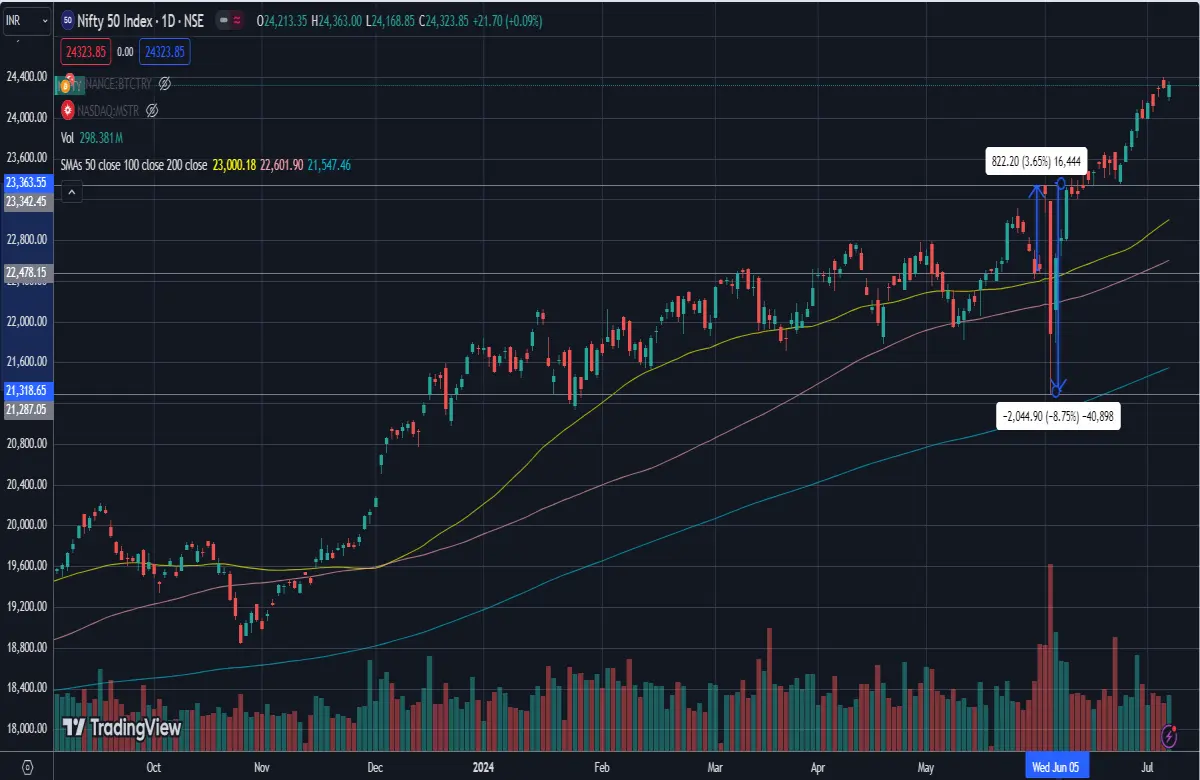
Task: Toggle visibility eye for NASDAQ:MSTR symbol
Action: pyautogui.click(x=153, y=109)
